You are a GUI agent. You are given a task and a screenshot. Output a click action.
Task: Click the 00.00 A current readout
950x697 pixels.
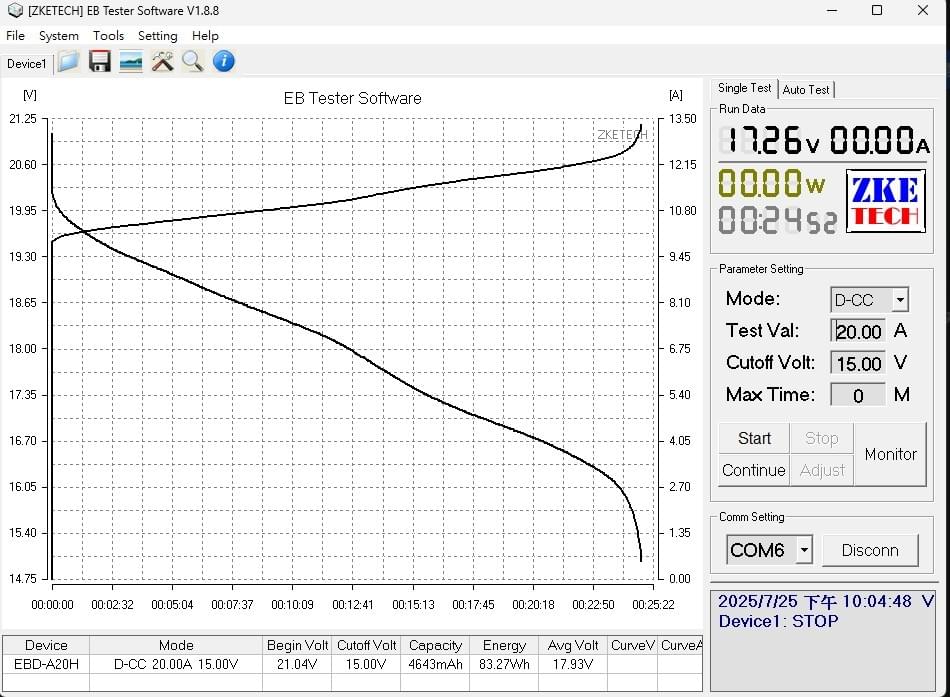click(x=879, y=140)
